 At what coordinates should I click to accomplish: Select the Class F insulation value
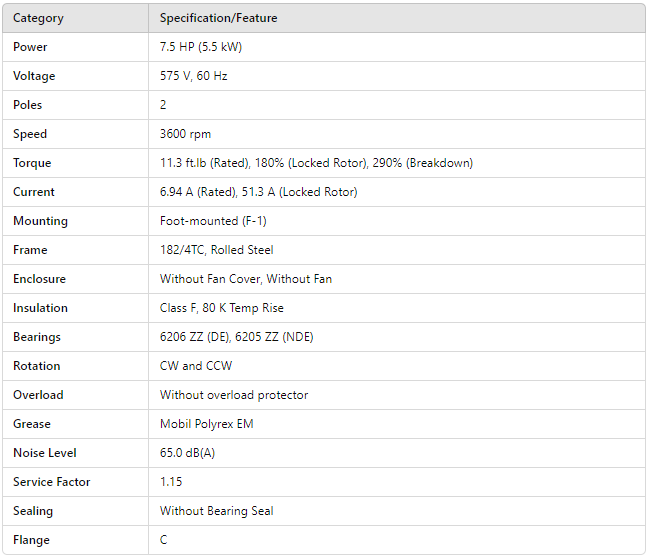221,308
